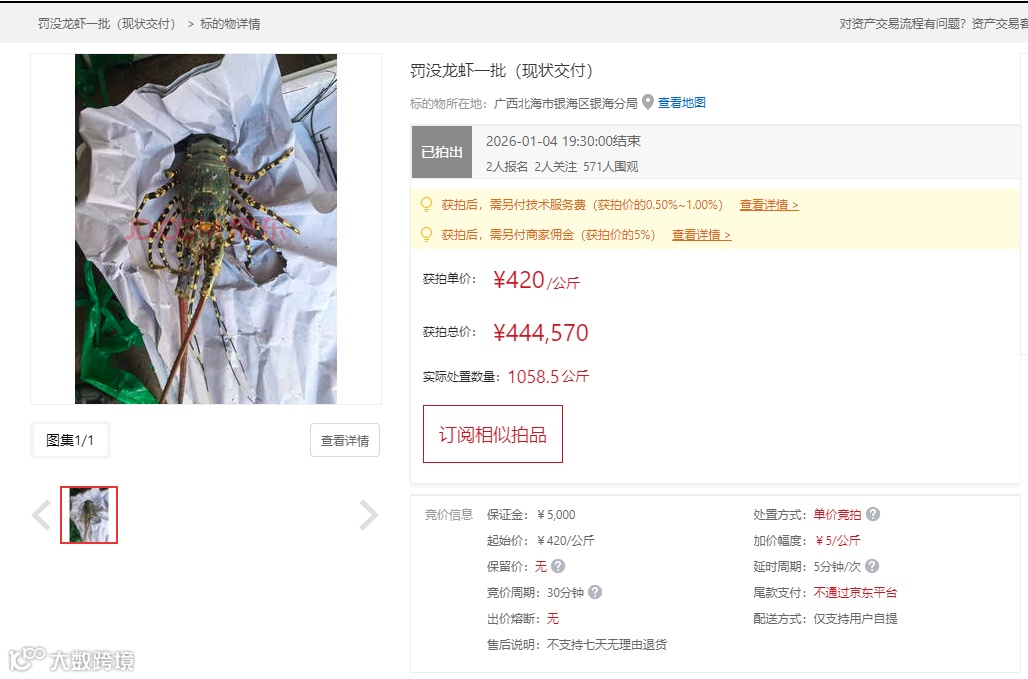Open 查看地图 link
The image size is (1028, 679).
coord(682,103)
